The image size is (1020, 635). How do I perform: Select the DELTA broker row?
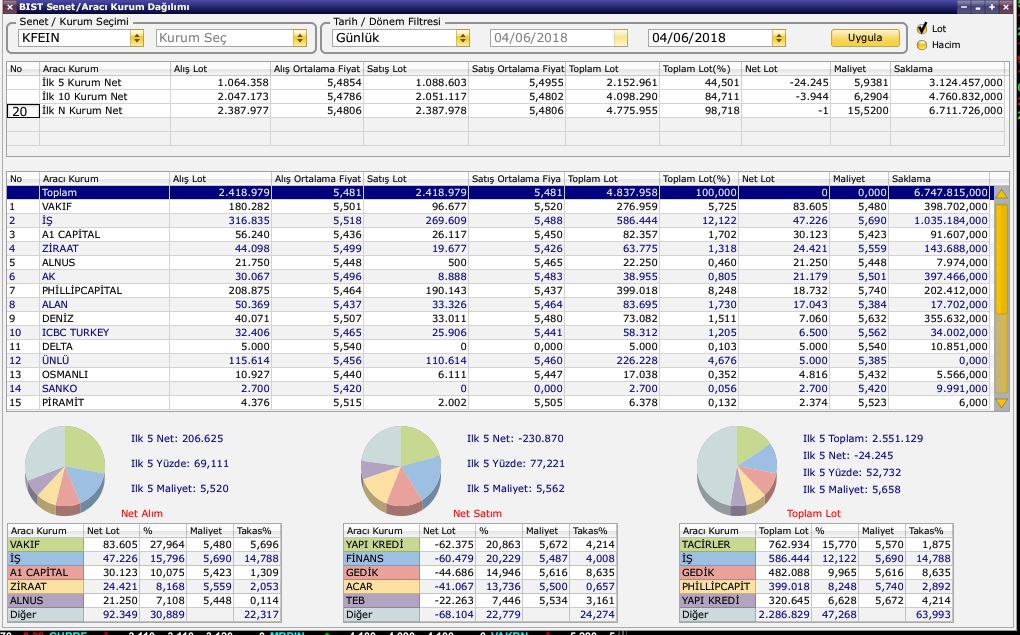pyautogui.click(x=498, y=346)
